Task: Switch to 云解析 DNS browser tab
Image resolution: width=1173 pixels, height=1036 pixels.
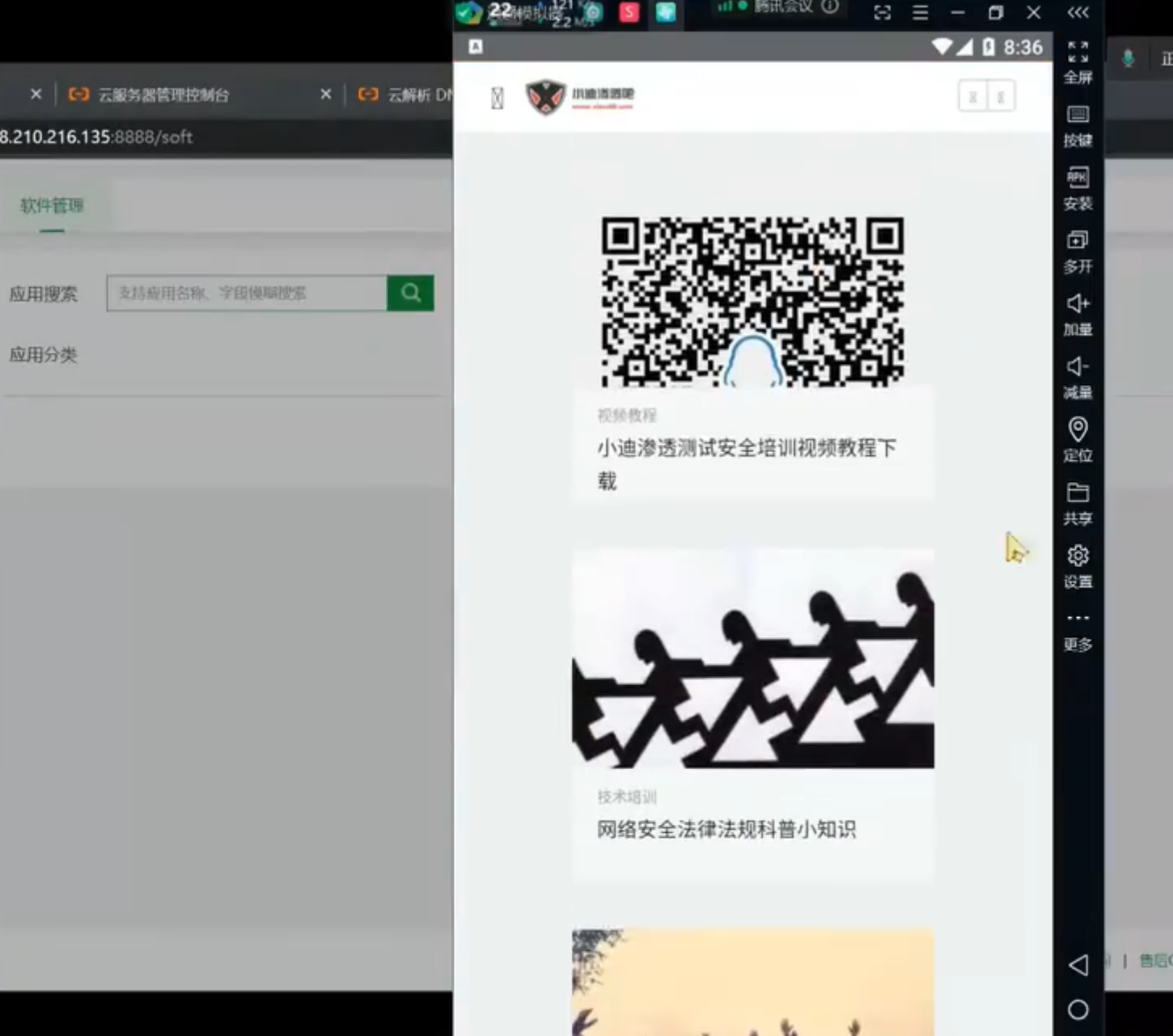Action: click(x=404, y=95)
